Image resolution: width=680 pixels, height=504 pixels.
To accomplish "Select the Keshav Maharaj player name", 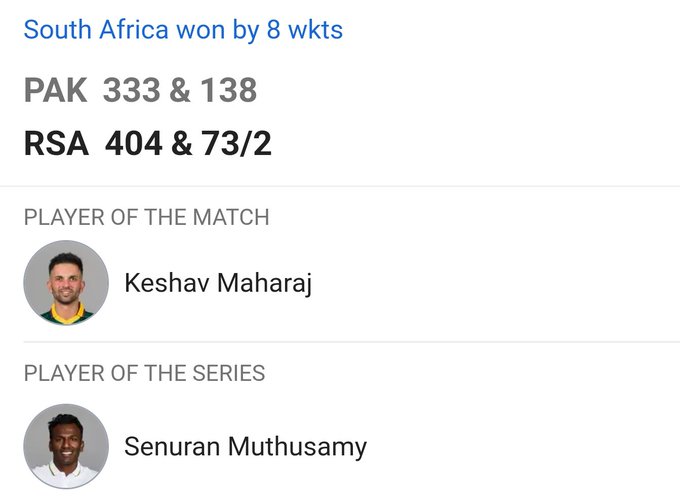I will [218, 284].
